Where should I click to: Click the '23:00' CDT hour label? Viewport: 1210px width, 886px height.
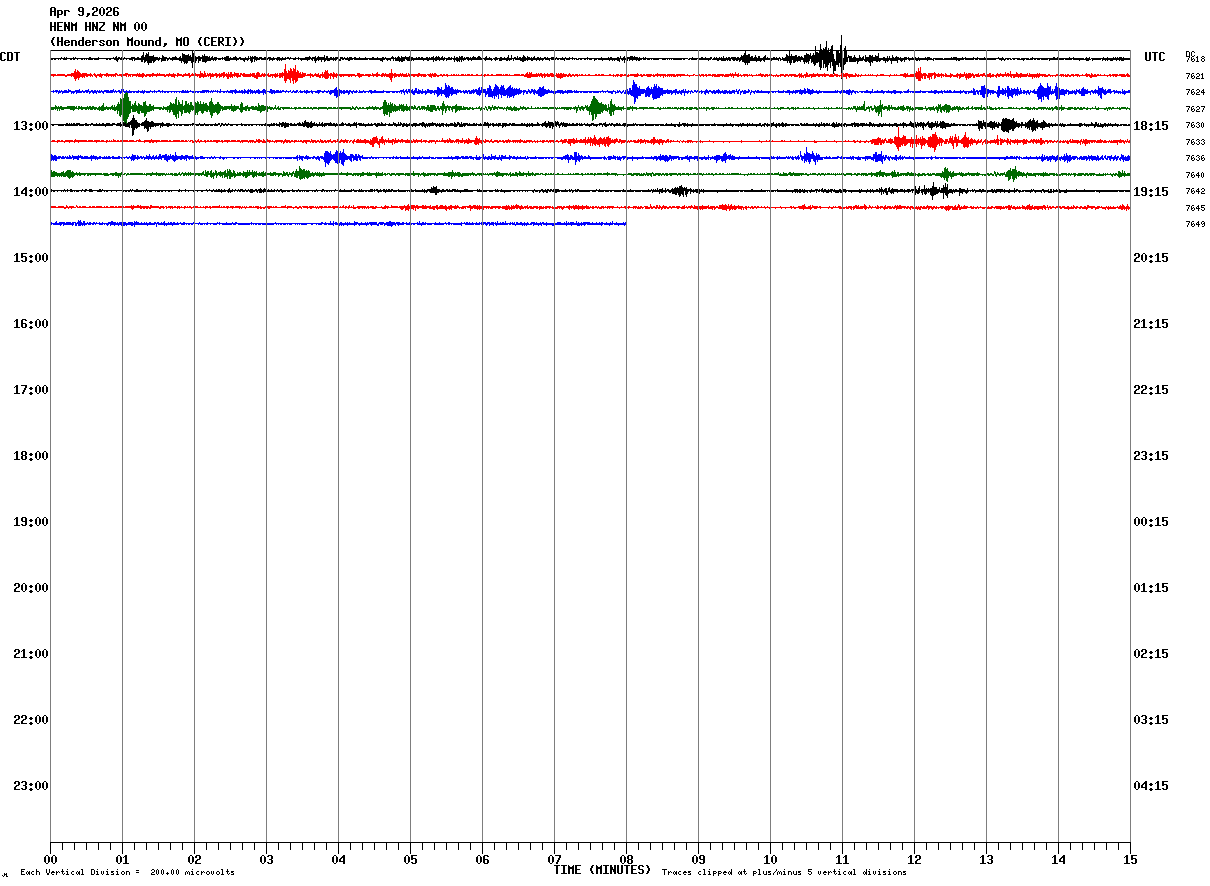(x=31, y=786)
